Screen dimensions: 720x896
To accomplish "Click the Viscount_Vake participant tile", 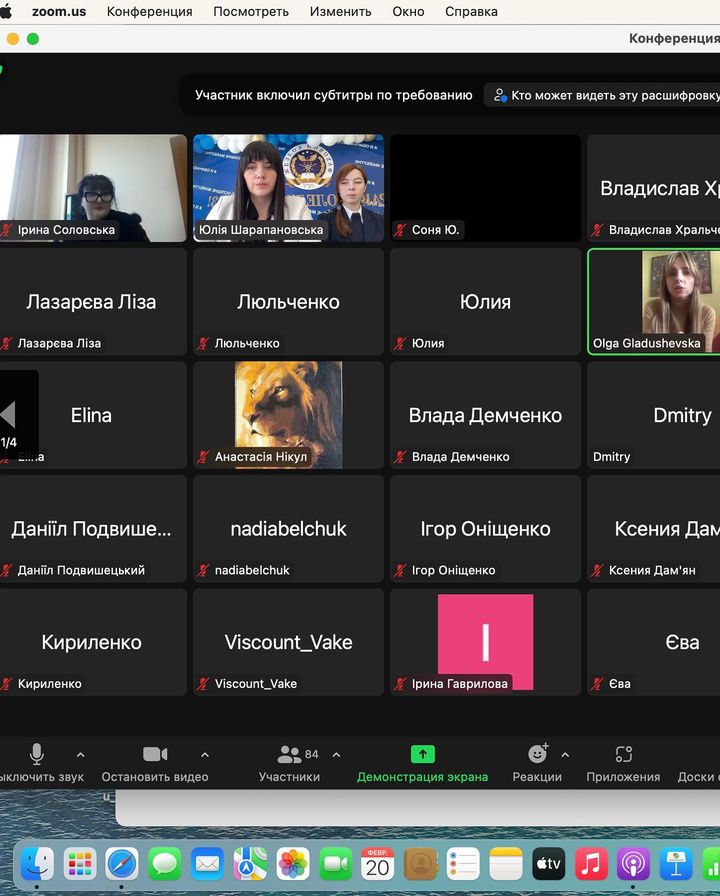I will (x=289, y=642).
